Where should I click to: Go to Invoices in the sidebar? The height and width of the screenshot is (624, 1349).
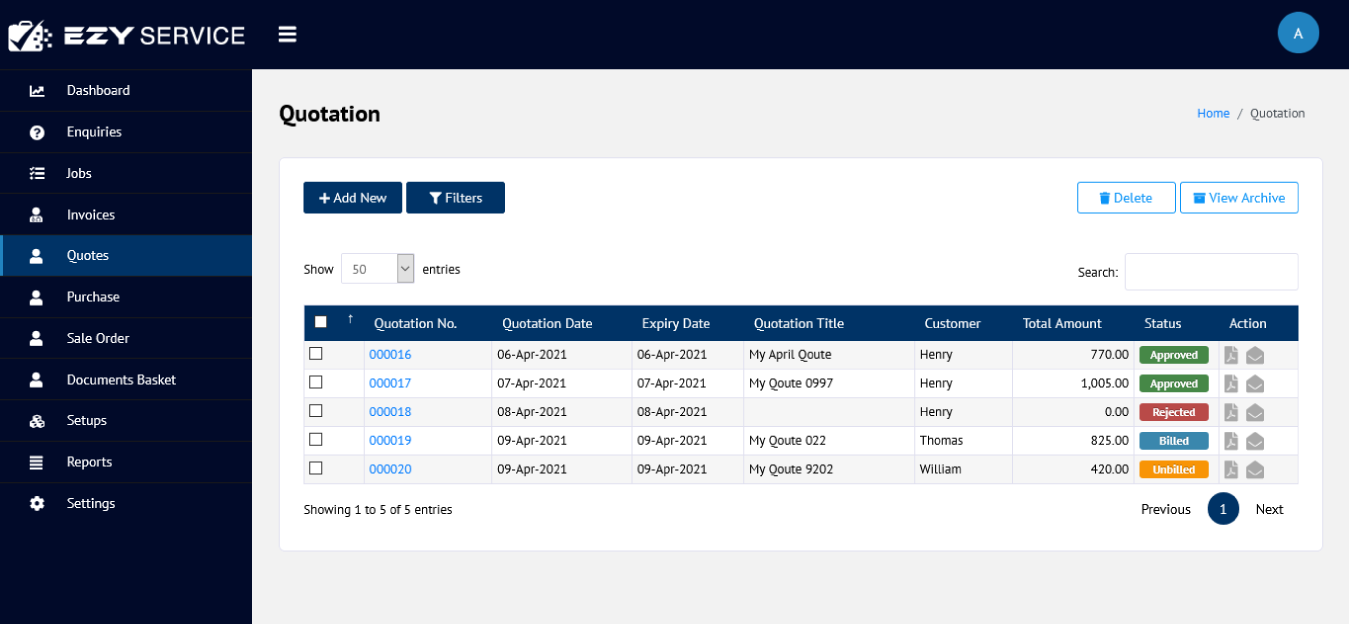coord(90,215)
